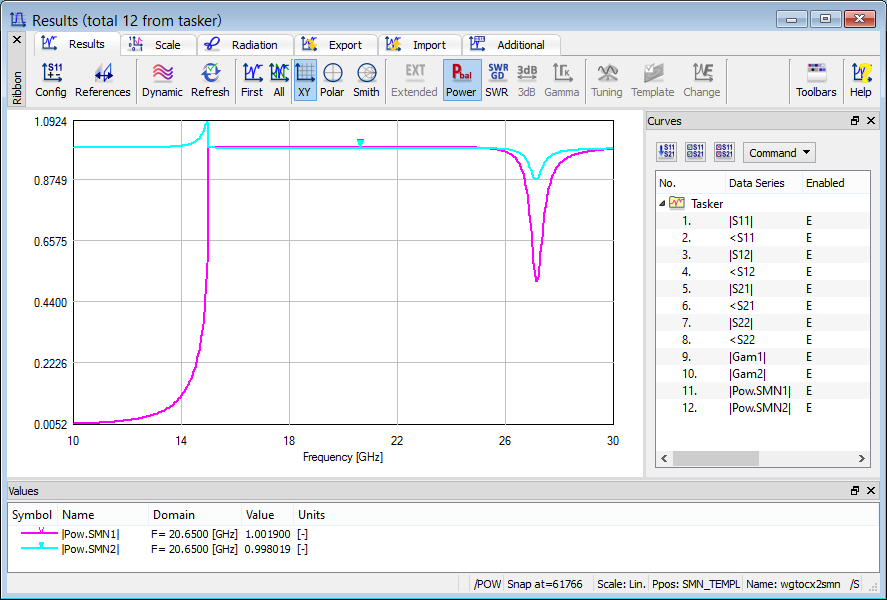Switch to Smith chart display
Screen dimensions: 887x600
click(x=366, y=80)
